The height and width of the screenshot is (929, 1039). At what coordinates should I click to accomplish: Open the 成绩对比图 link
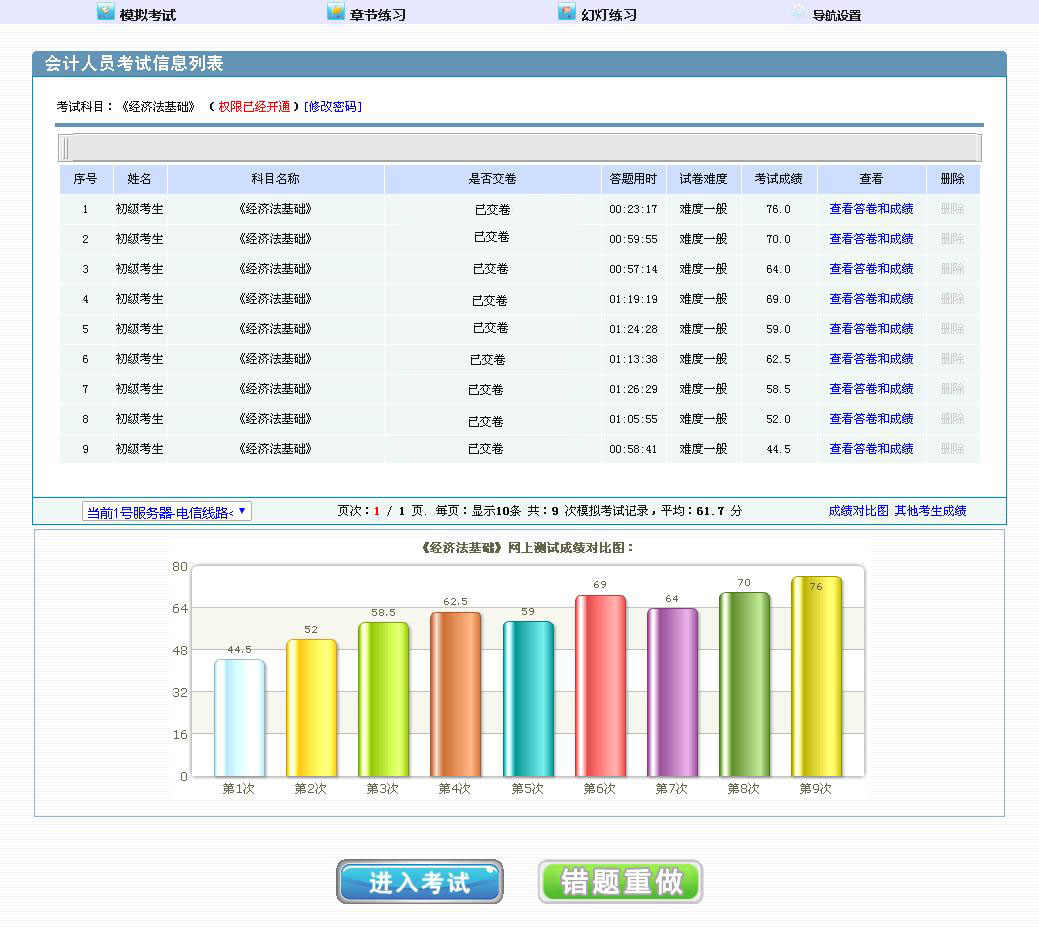pyautogui.click(x=858, y=511)
